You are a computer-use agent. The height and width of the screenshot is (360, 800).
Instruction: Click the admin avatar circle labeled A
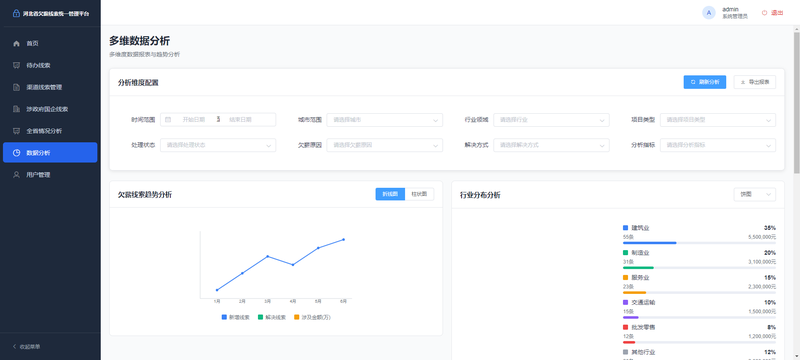click(709, 13)
